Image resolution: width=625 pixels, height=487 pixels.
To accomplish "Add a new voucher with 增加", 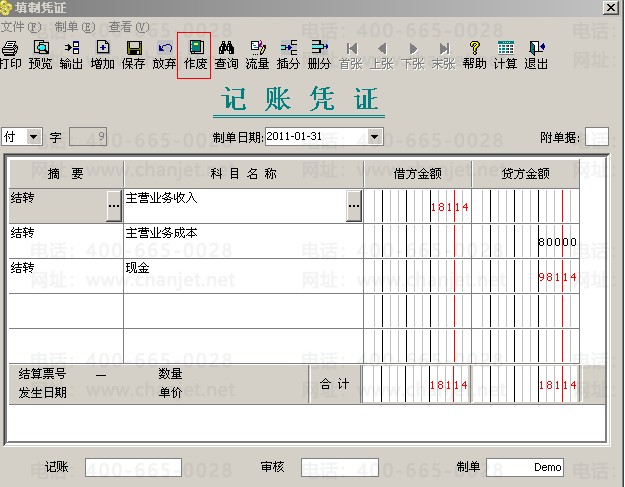I will [102, 55].
